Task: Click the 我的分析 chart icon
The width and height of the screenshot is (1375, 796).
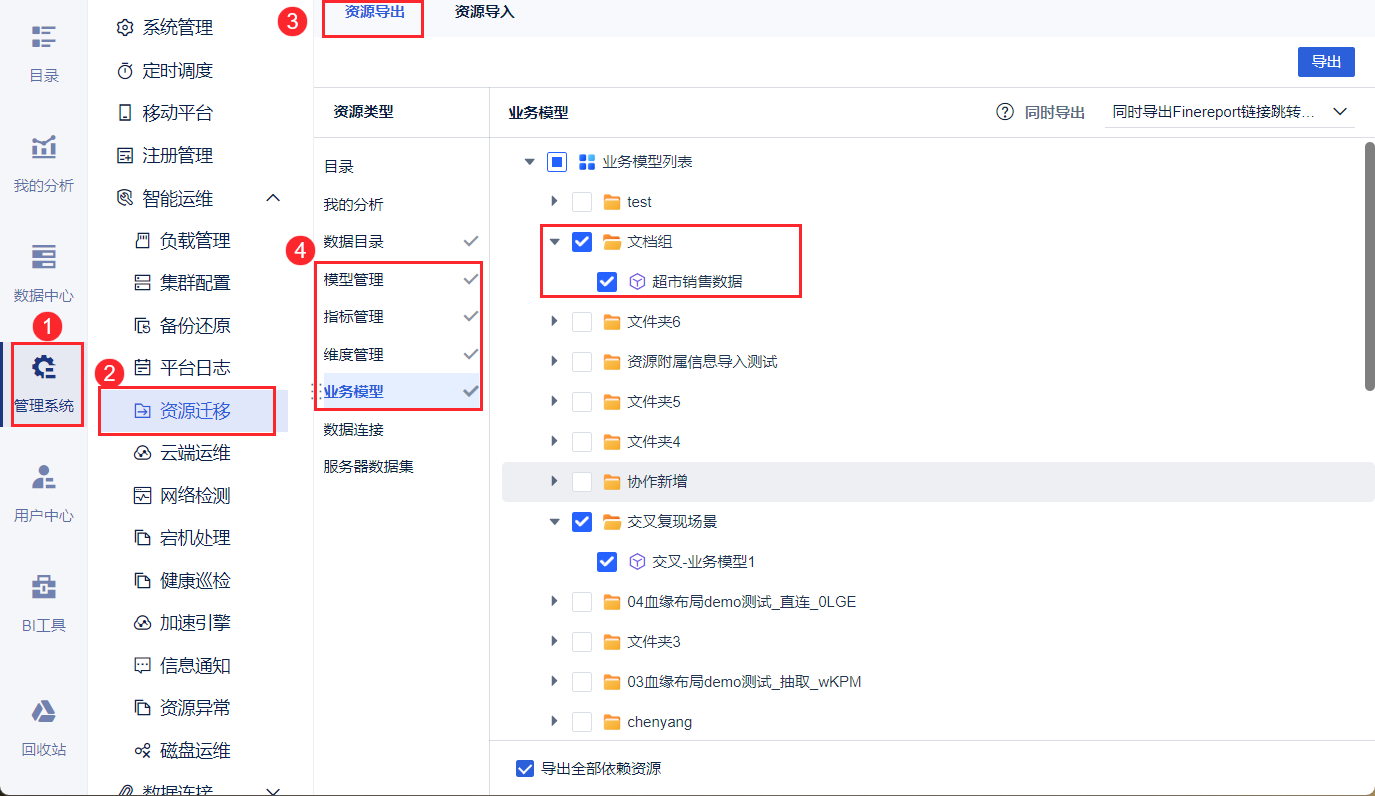Action: click(x=43, y=148)
